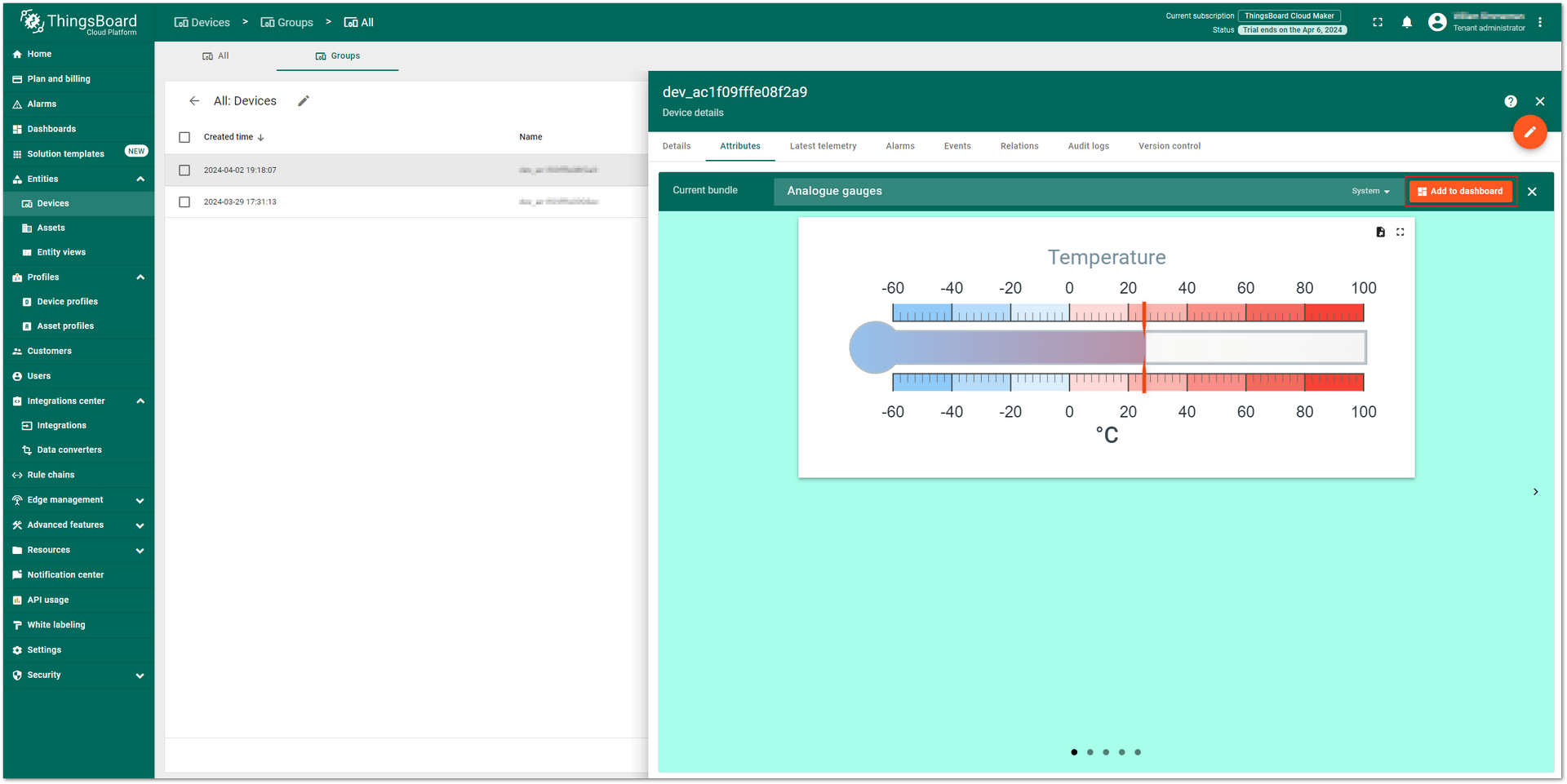Switch to the Details tab

pyautogui.click(x=677, y=146)
